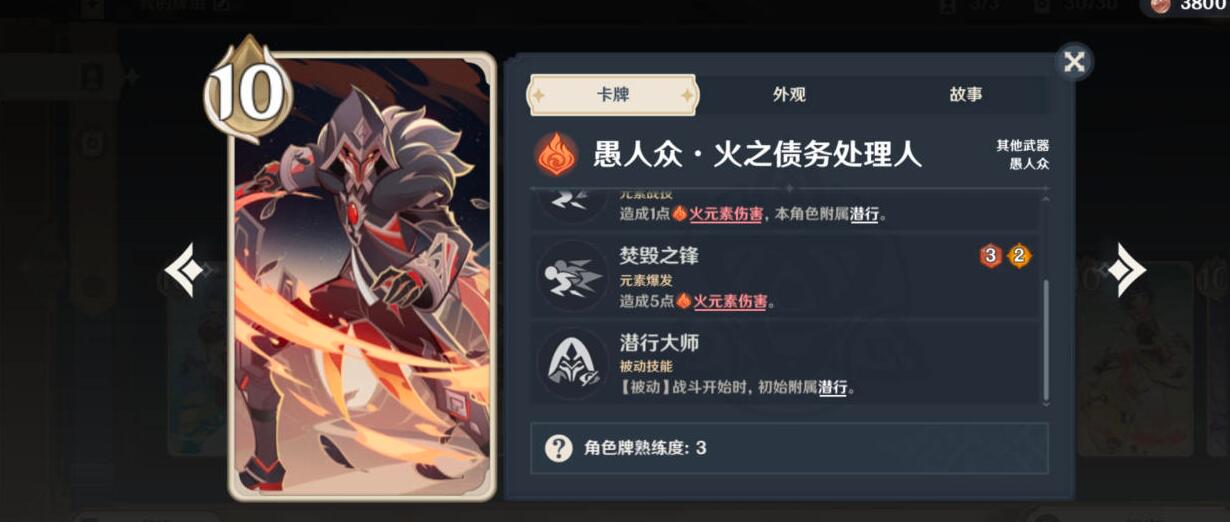
Task: Switch to the 外观 tab
Action: 789,95
